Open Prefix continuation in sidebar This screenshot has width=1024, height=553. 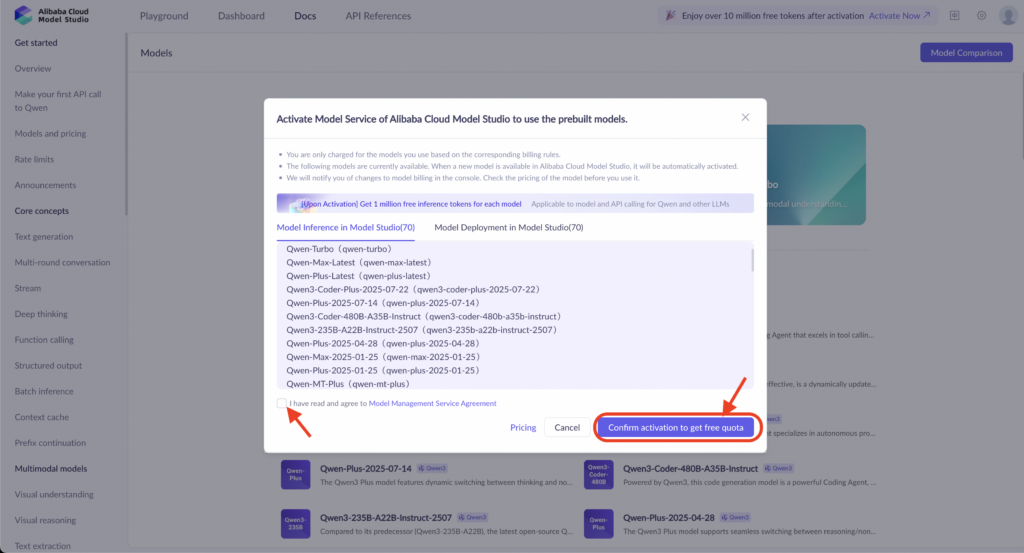[50, 443]
